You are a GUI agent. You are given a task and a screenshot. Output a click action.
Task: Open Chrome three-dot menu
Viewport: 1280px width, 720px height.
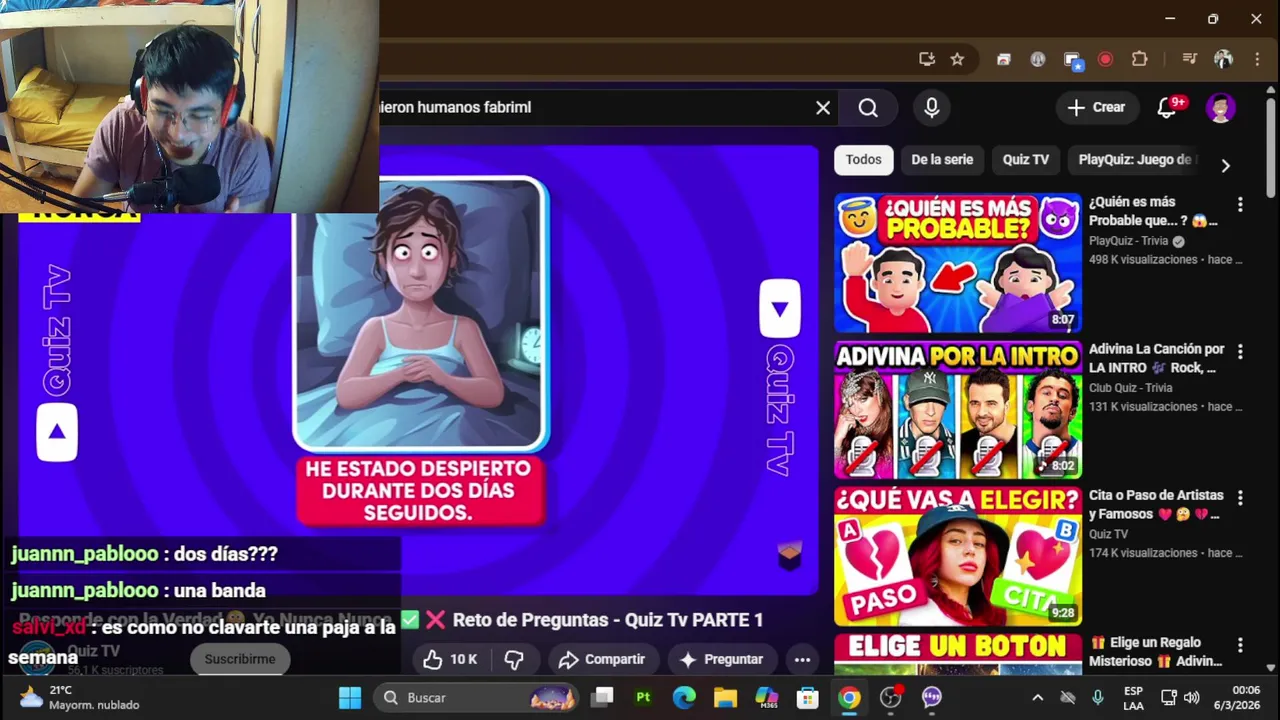point(1257,59)
